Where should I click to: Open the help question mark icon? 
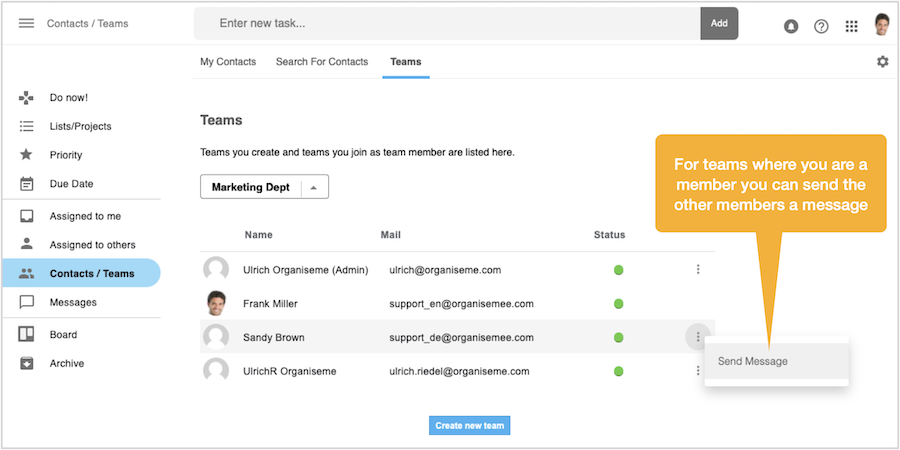click(x=821, y=26)
